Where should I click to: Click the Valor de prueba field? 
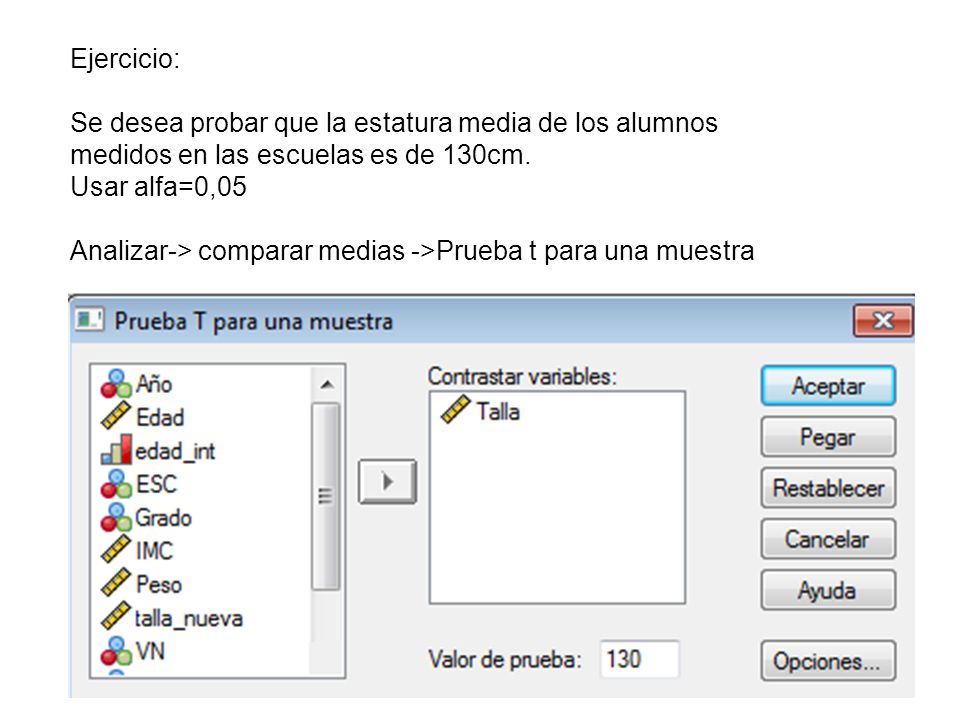[x=639, y=659]
